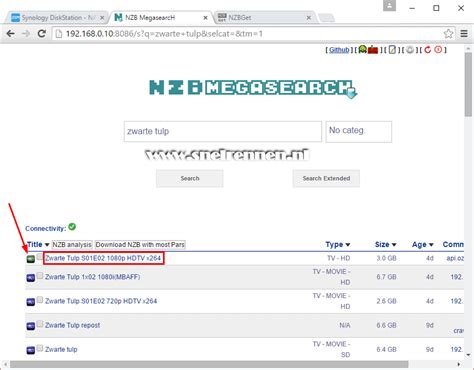
Task: Click the horizontal scrollbar right arrow
Action: (459, 364)
